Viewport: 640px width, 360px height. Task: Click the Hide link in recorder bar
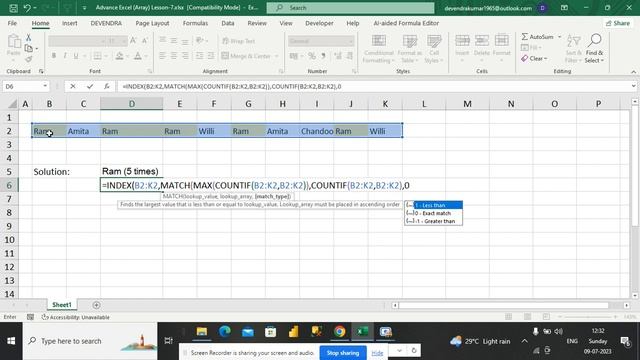pos(377,353)
